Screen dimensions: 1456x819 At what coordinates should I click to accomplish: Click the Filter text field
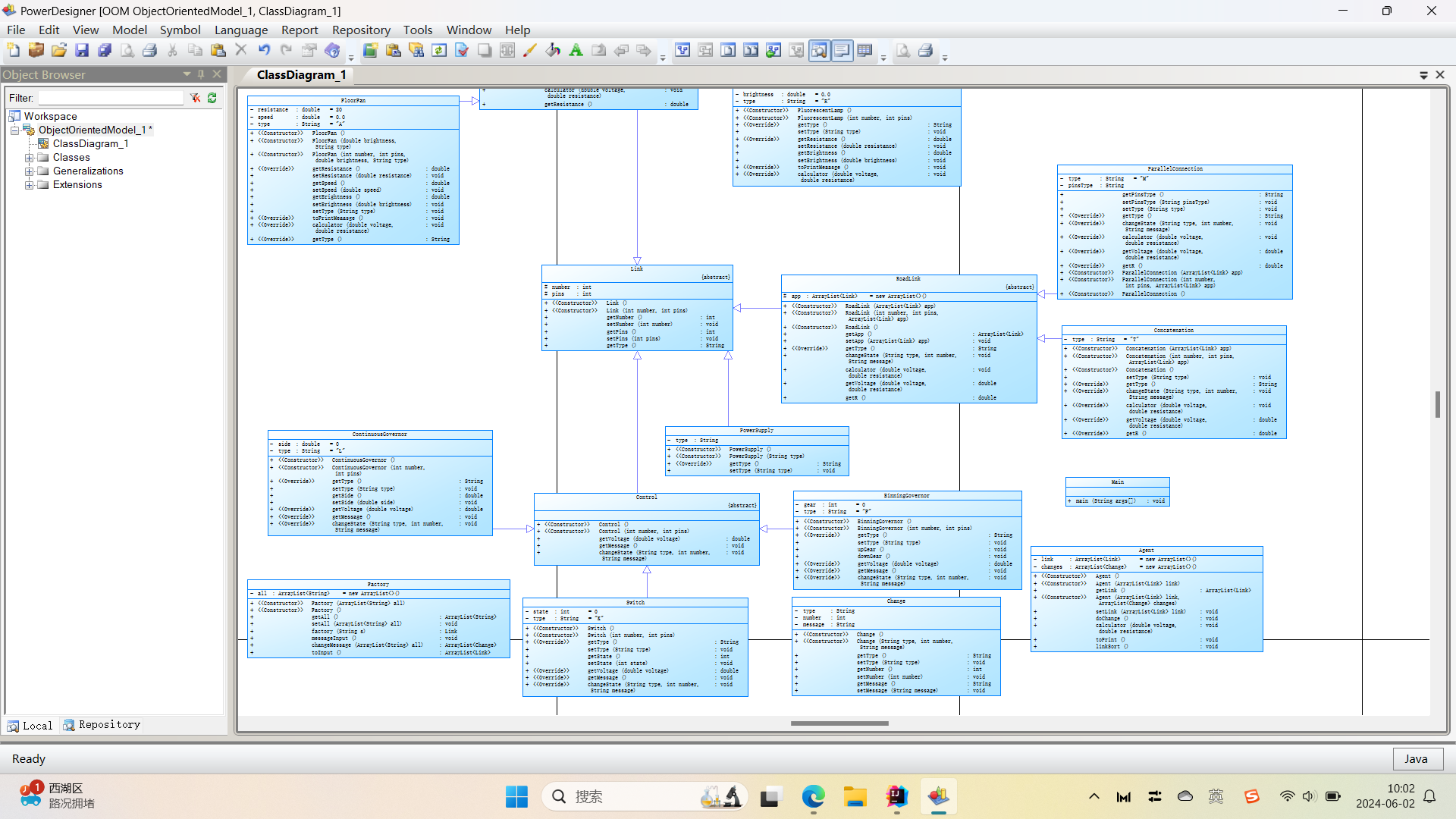click(x=111, y=98)
